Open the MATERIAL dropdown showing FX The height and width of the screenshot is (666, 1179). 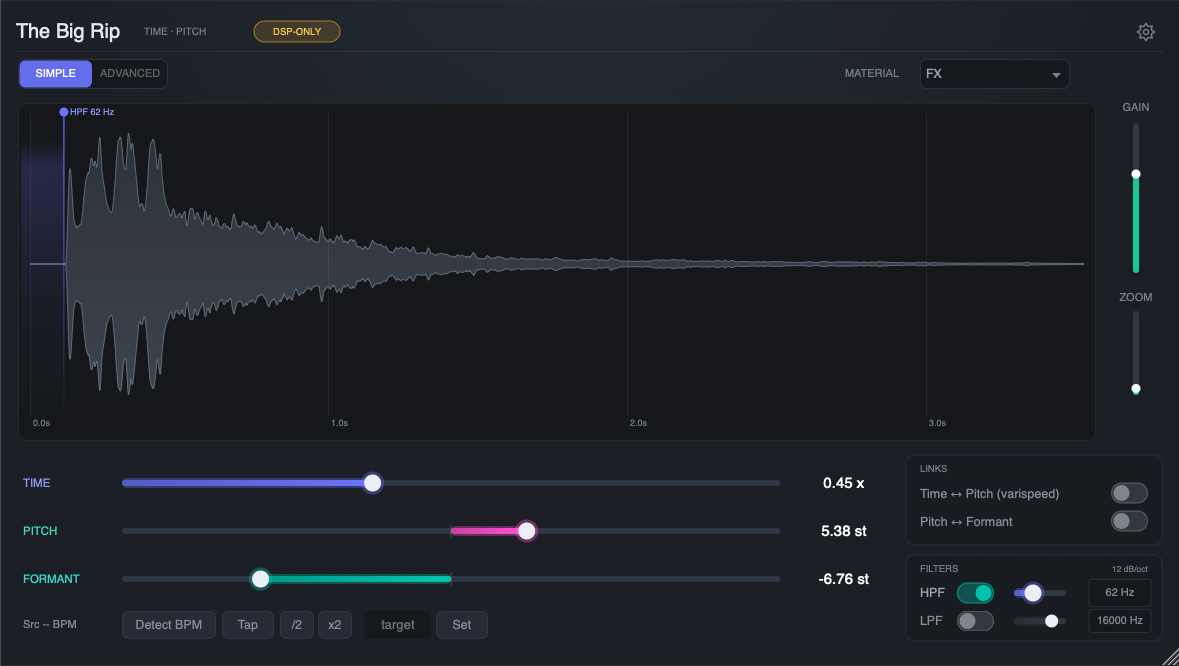pos(994,74)
